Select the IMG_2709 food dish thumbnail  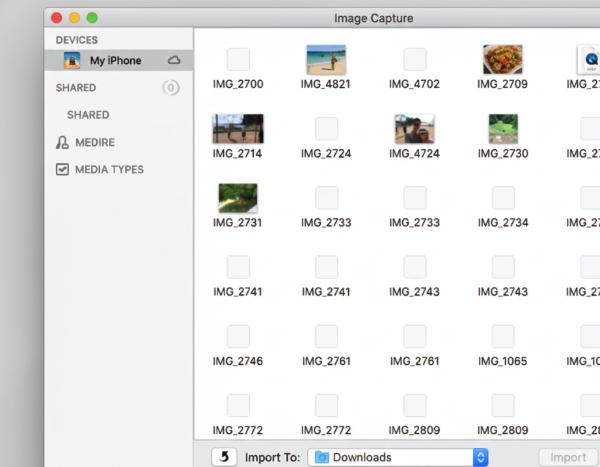(x=502, y=59)
